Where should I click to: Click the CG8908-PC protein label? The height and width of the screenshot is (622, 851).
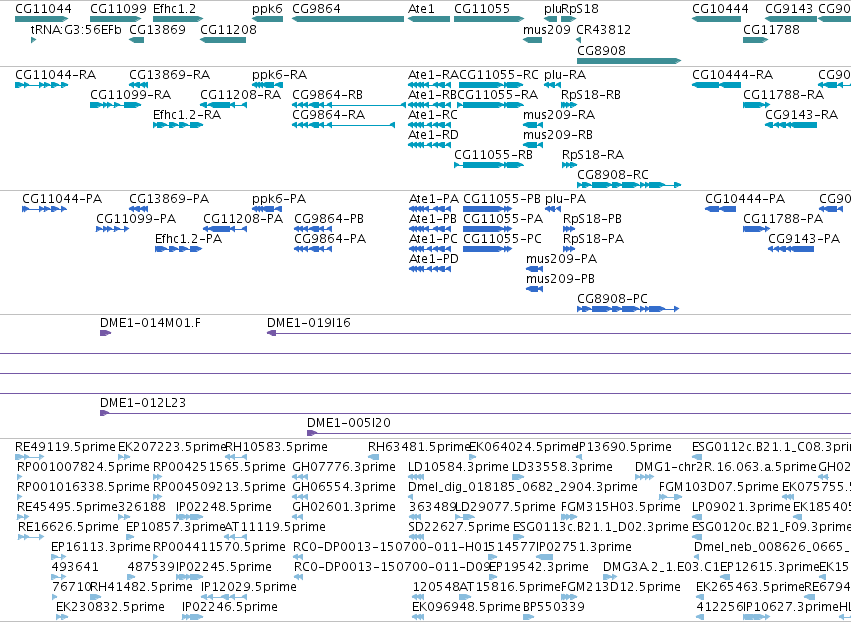612,299
